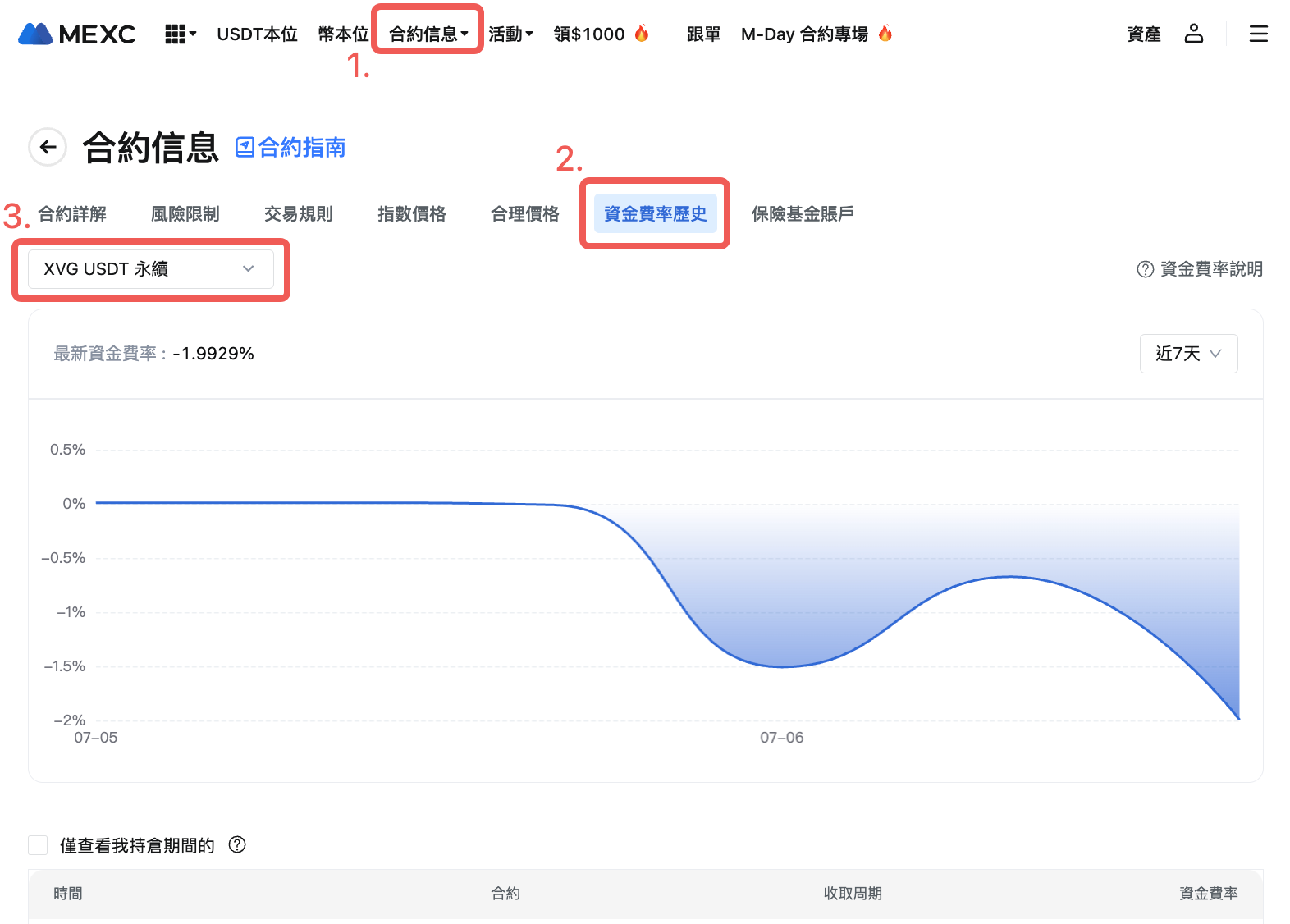The image size is (1290, 924).
Task: Click the back arrow button
Action: click(x=48, y=147)
